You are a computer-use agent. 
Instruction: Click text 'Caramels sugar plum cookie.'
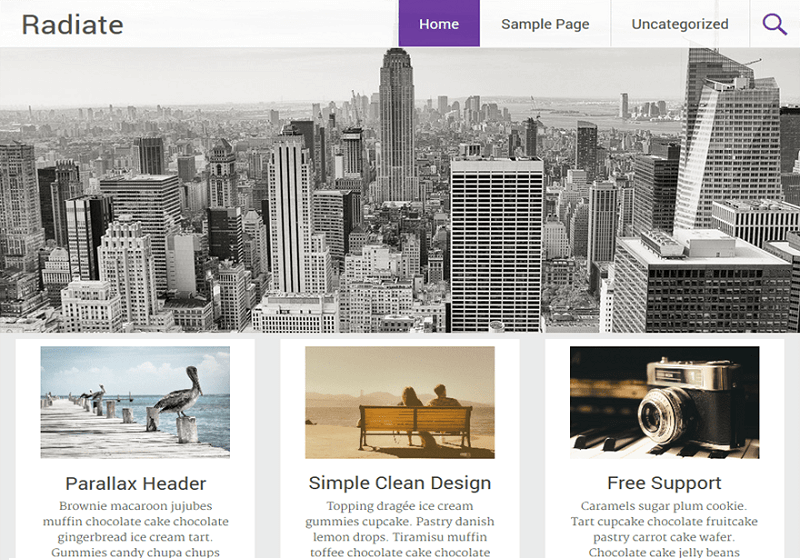(x=664, y=506)
